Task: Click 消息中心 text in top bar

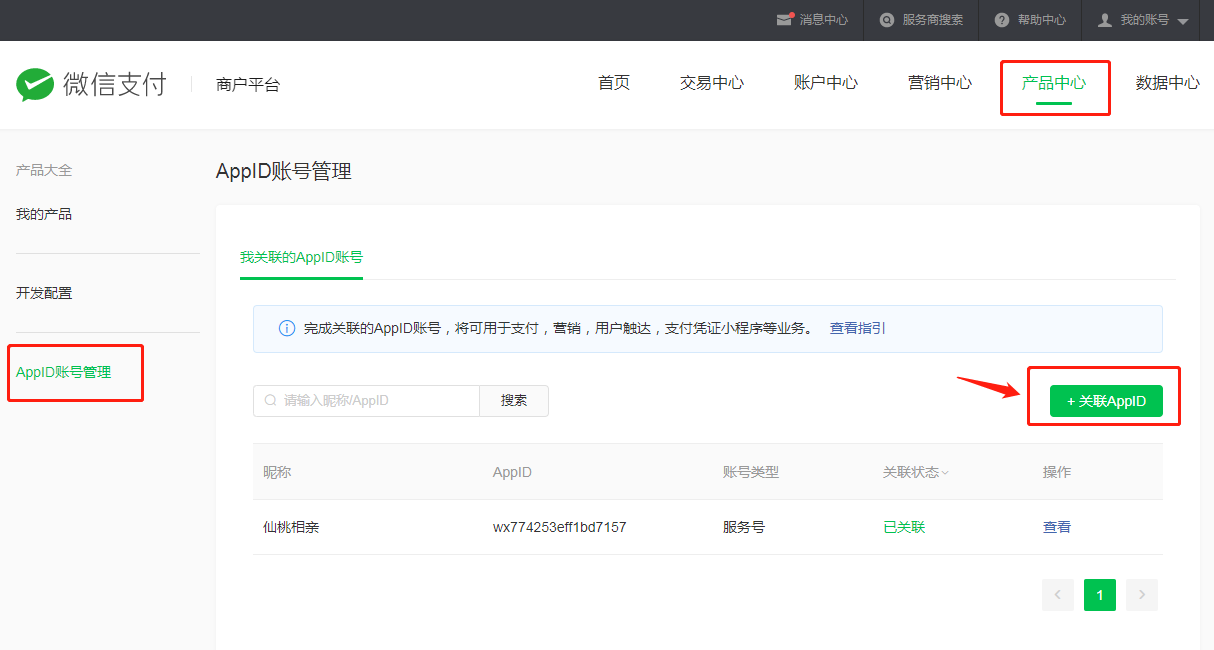Action: (824, 20)
